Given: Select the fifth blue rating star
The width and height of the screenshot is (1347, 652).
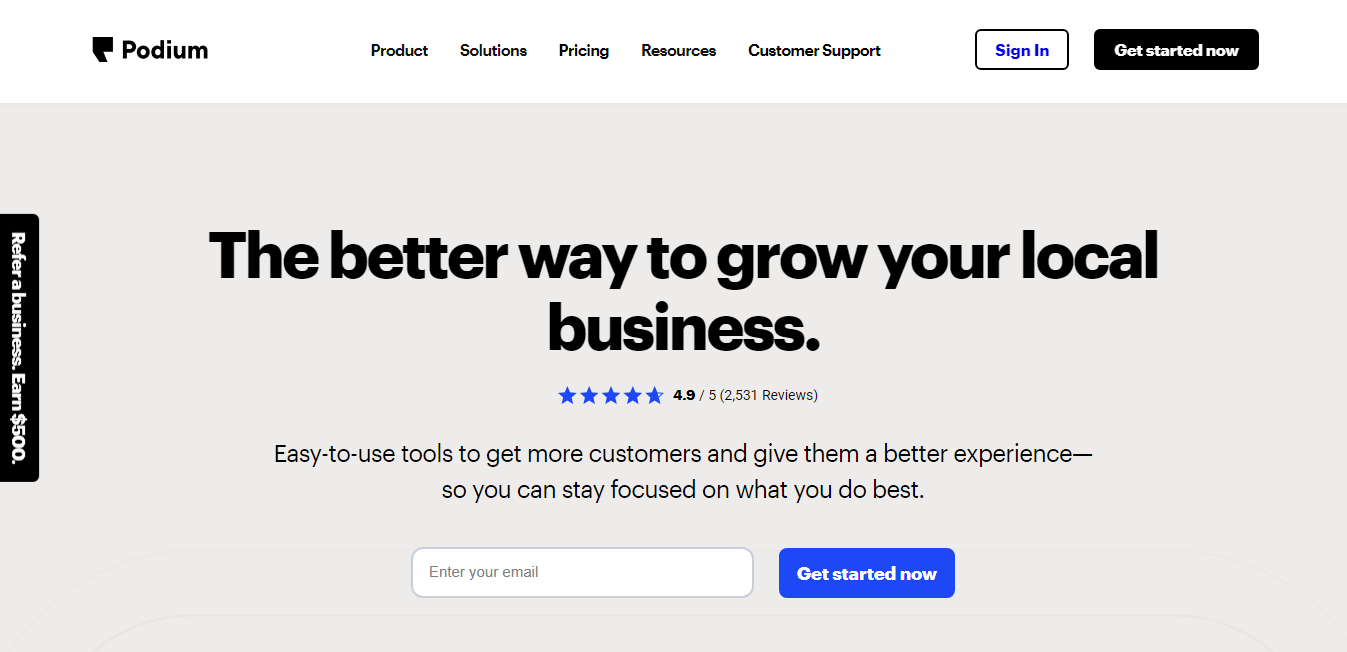Looking at the screenshot, I should tap(655, 395).
